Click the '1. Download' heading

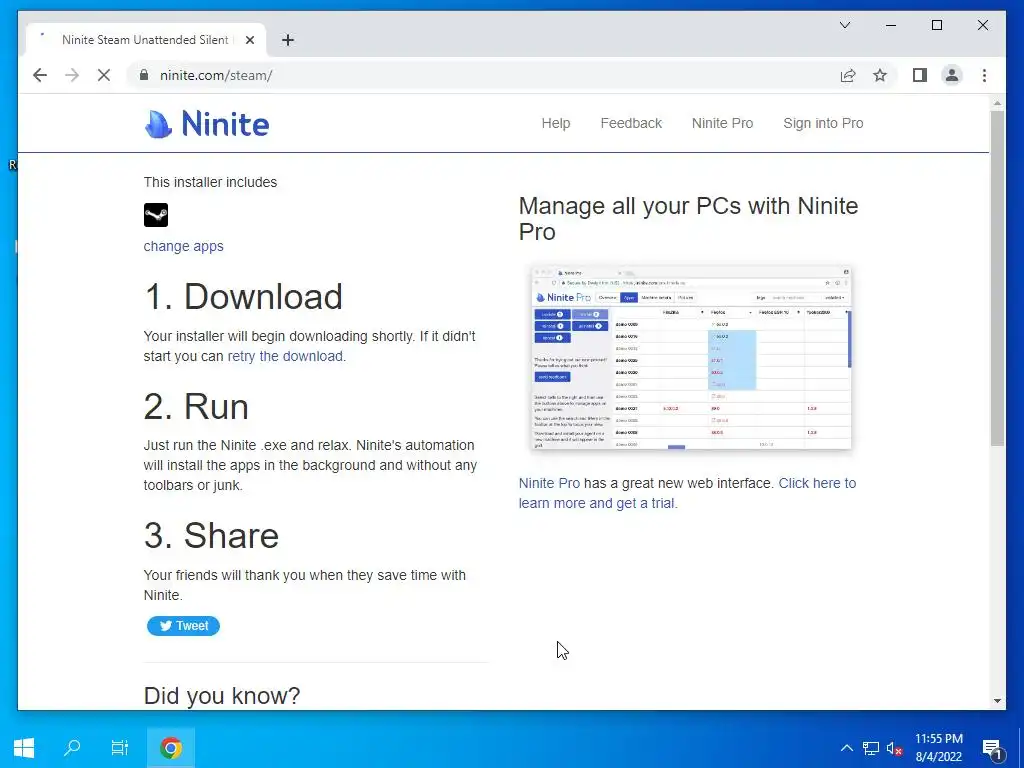(243, 296)
